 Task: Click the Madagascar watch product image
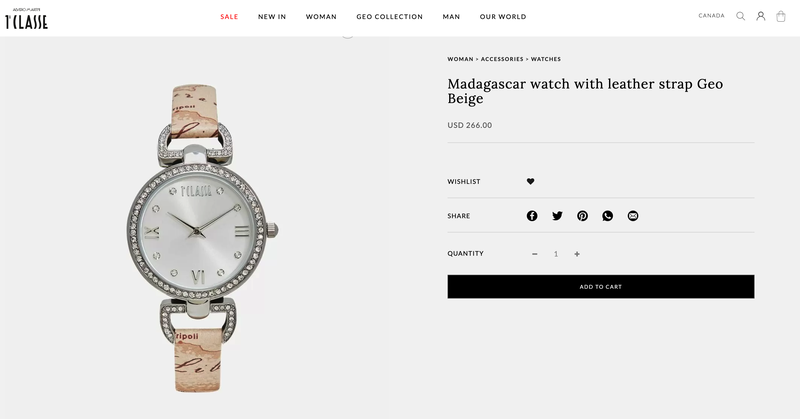[x=202, y=238]
